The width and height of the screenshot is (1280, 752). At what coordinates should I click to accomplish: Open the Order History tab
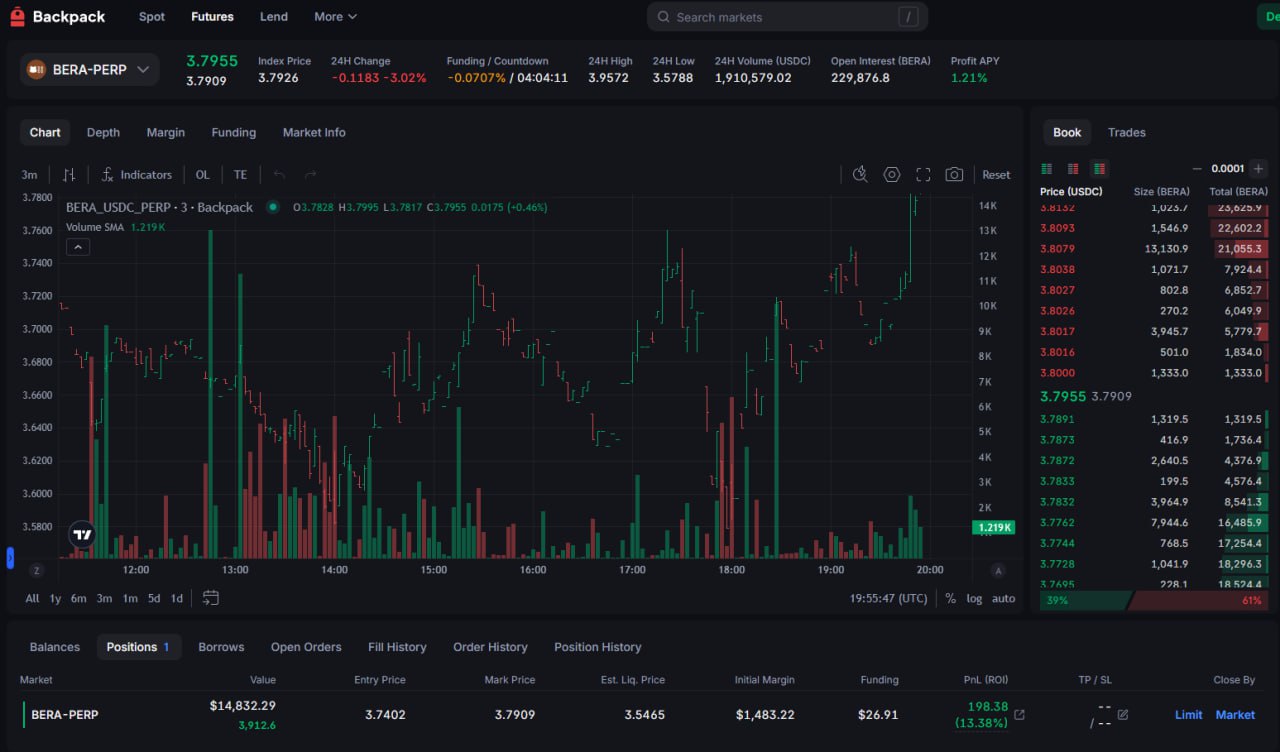tap(490, 647)
